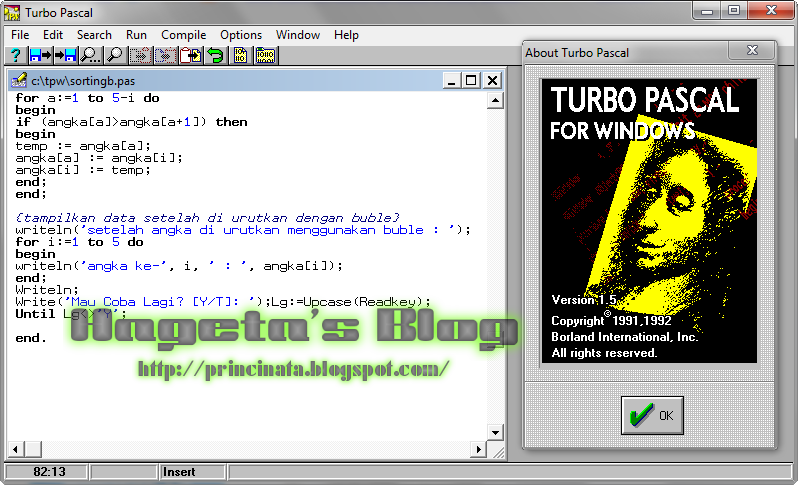Maximize the sortingb.pas editor window

(x=471, y=80)
